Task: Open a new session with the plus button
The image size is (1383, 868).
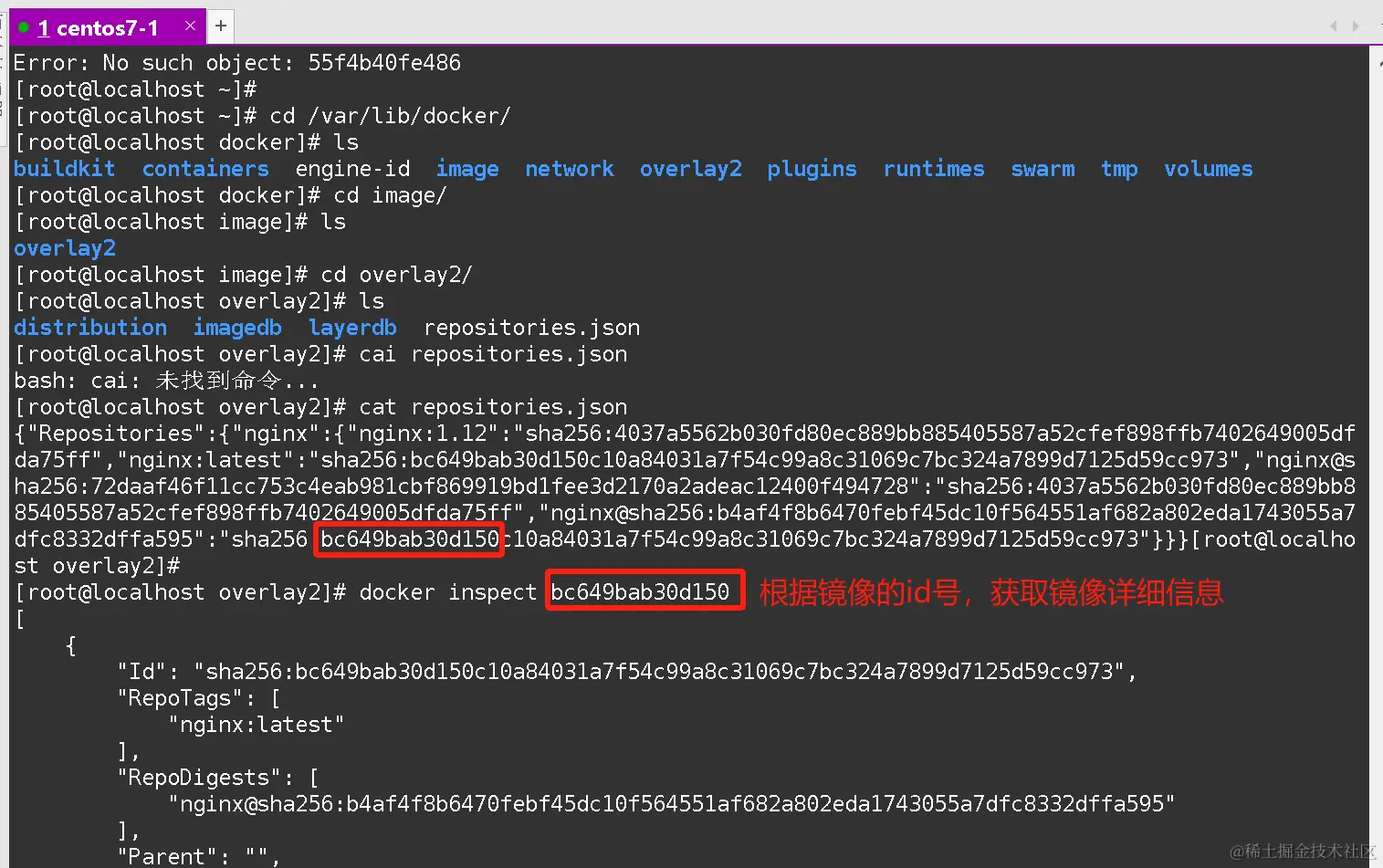Action: (x=221, y=26)
